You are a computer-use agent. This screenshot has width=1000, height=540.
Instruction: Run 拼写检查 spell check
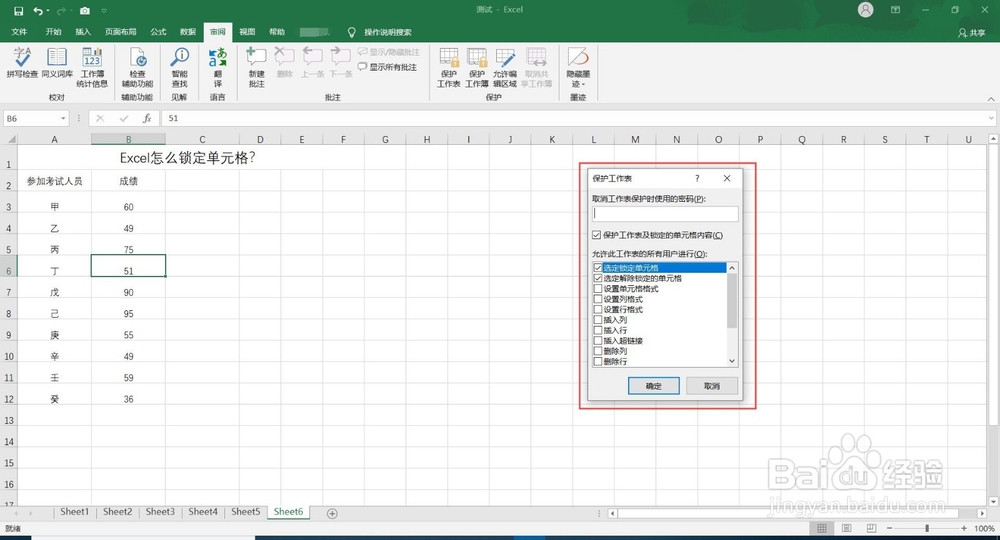tap(22, 62)
